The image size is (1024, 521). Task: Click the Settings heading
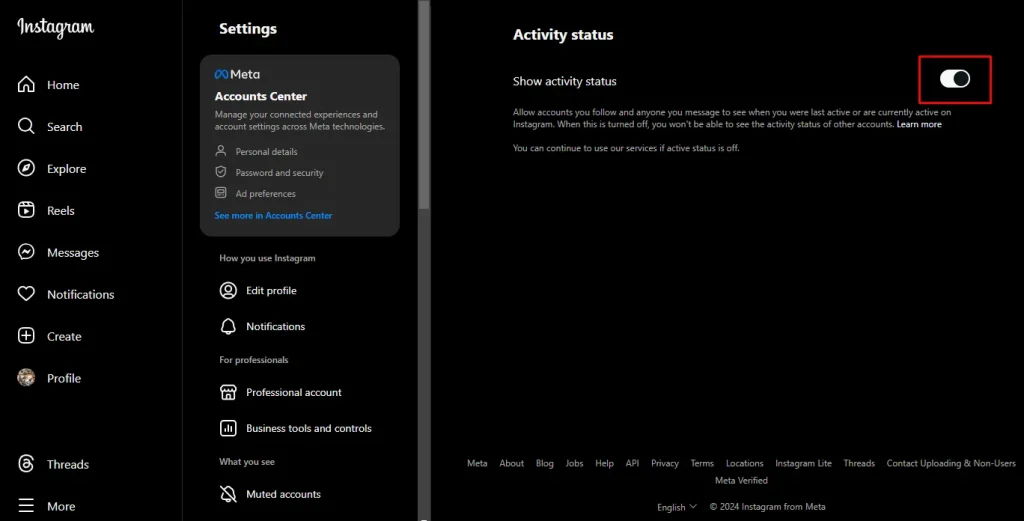(x=248, y=29)
